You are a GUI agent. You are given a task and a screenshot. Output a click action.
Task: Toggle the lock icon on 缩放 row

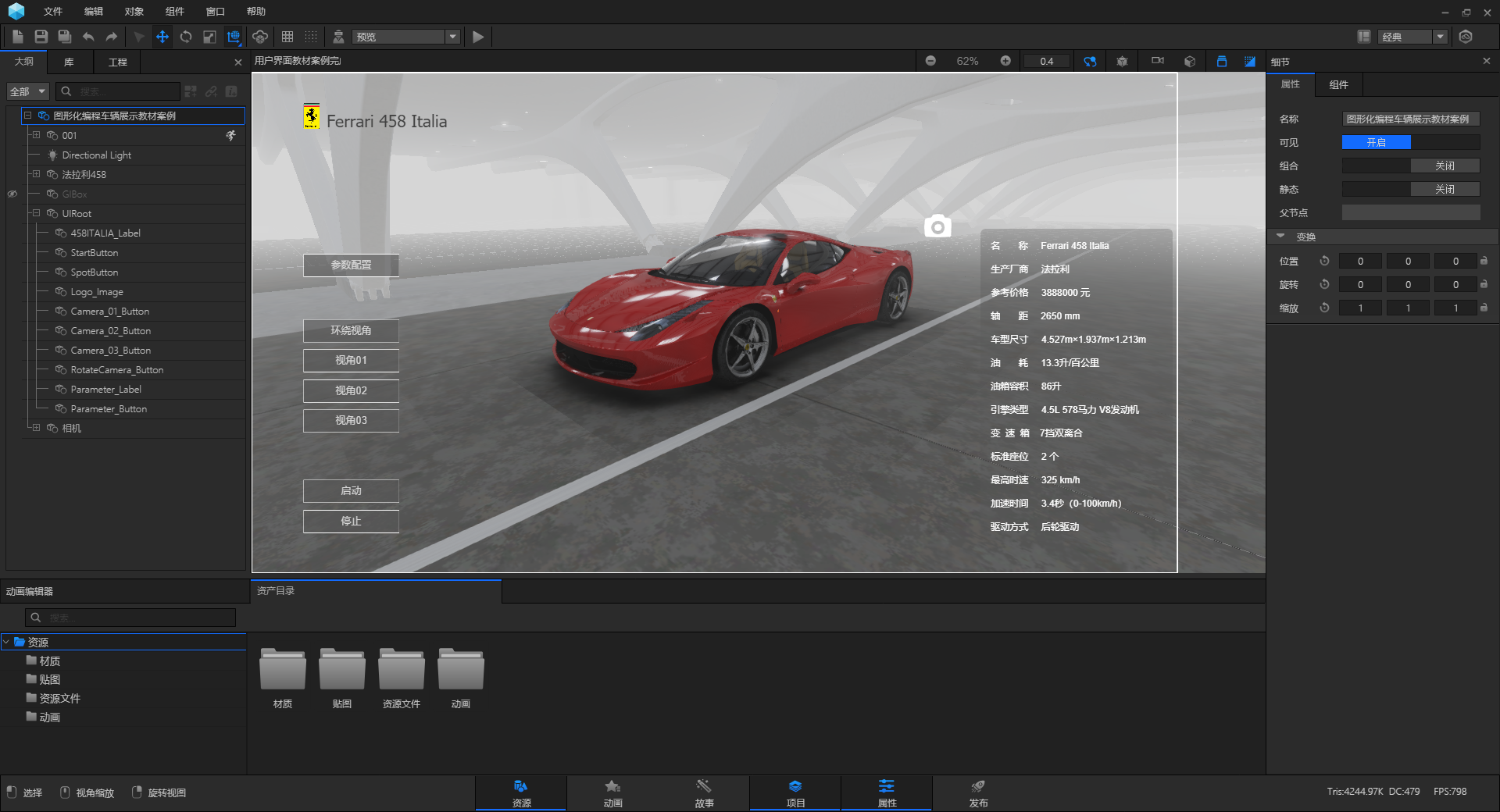pyautogui.click(x=1484, y=308)
